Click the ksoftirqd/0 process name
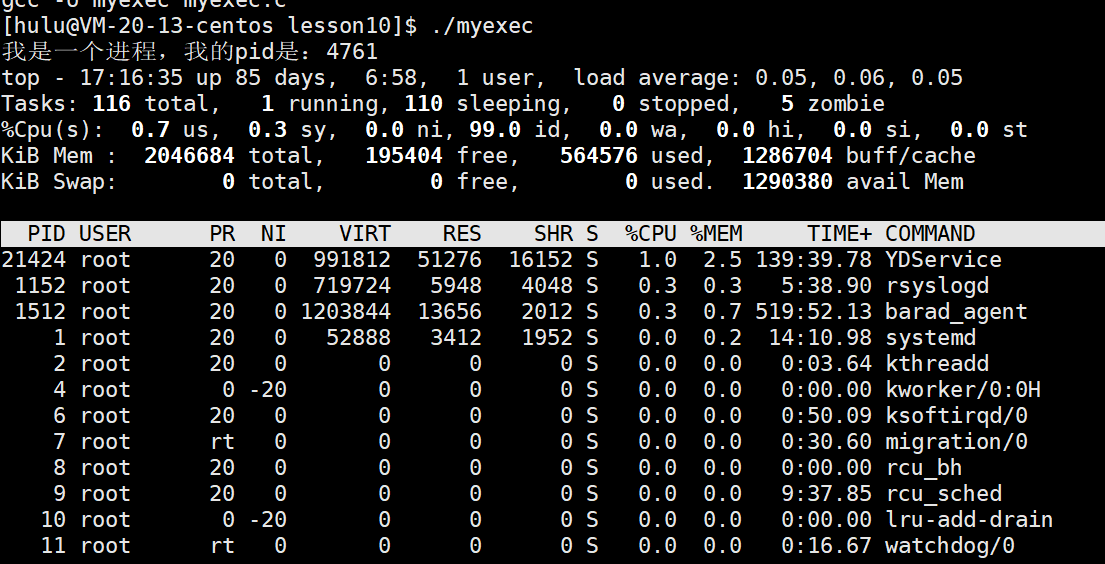 [956, 416]
